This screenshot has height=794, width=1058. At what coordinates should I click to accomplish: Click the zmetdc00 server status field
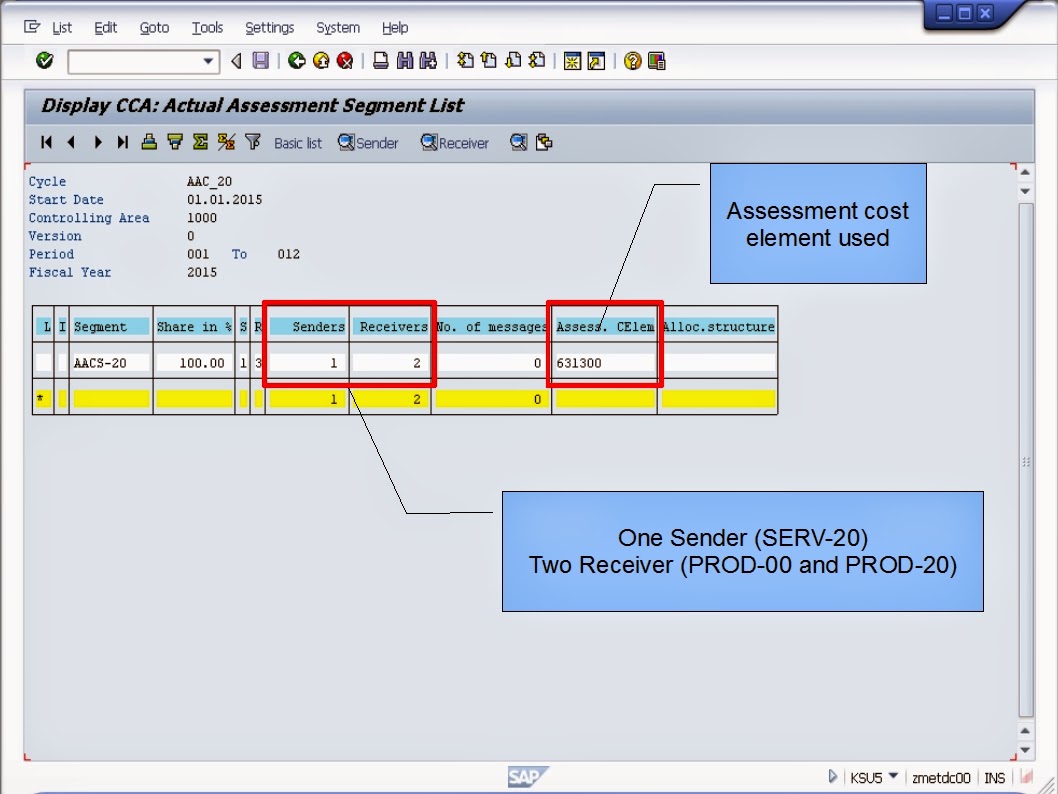point(941,778)
